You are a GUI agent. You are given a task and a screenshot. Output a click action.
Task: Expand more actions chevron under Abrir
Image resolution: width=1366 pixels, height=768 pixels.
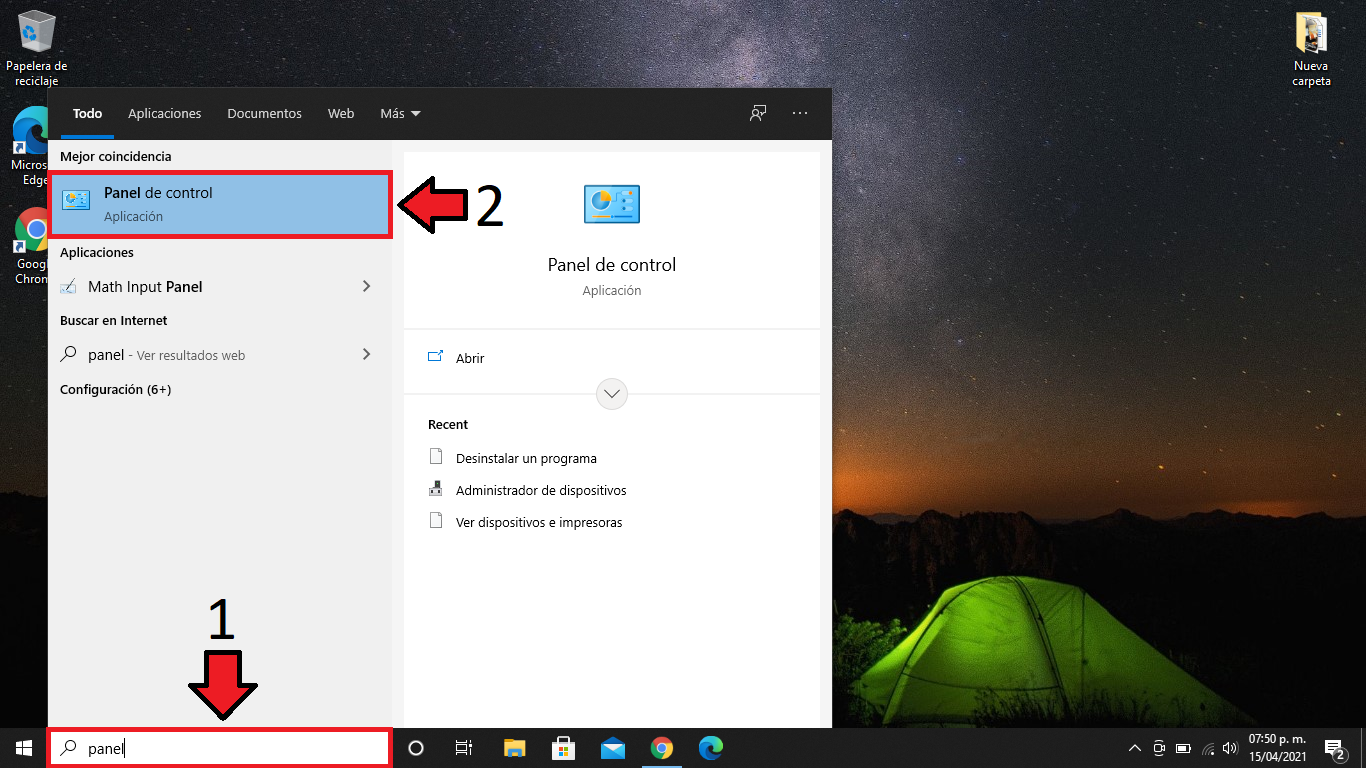[612, 394]
